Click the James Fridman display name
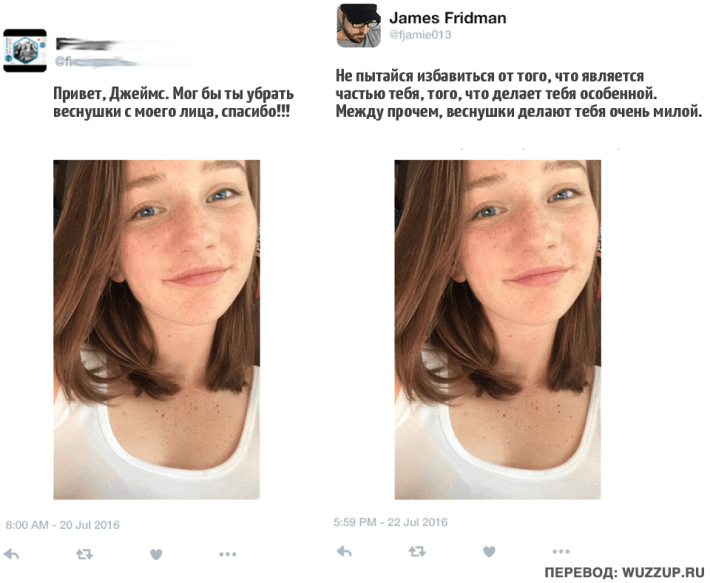Image resolution: width=710 pixels, height=583 pixels. [448, 18]
